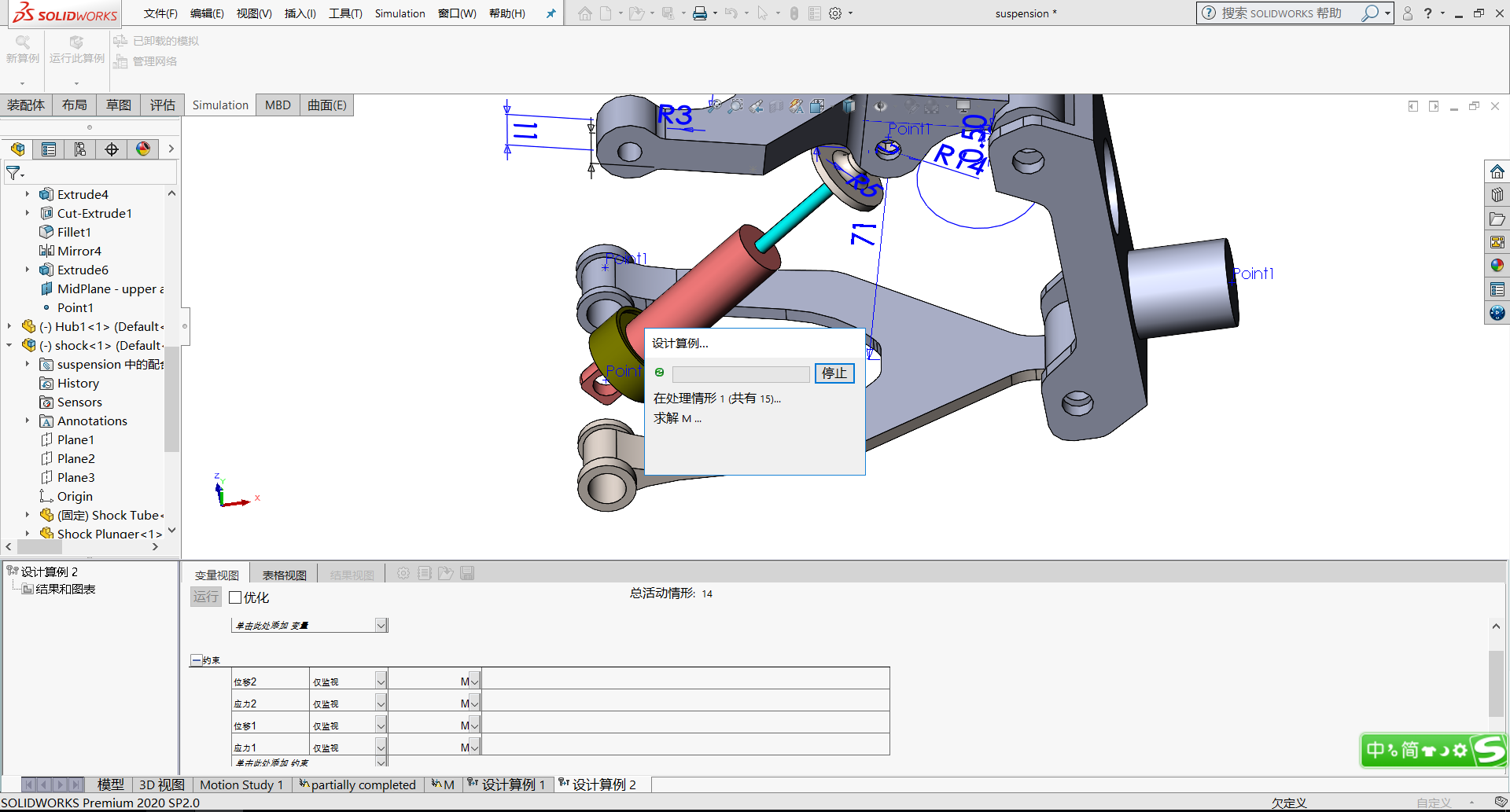Screen dimensions: 1510x812
Task: Switch to the Motion Study 1 tab
Action: pos(241,784)
